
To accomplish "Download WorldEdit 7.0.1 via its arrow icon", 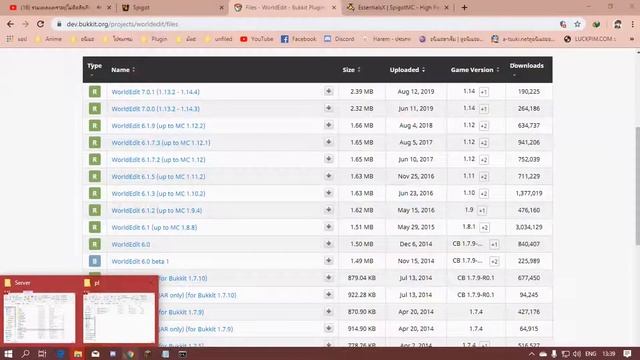I will point(329,91).
